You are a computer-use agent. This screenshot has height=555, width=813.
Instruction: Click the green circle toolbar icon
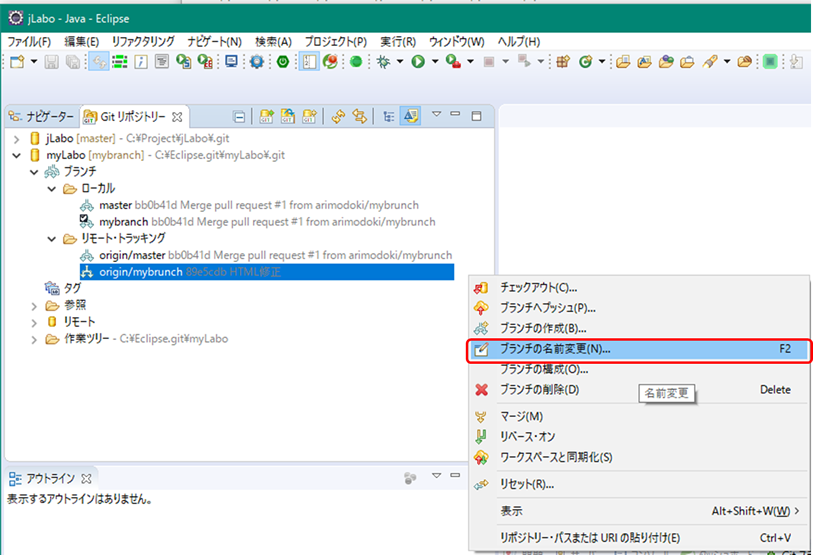[x=356, y=62]
